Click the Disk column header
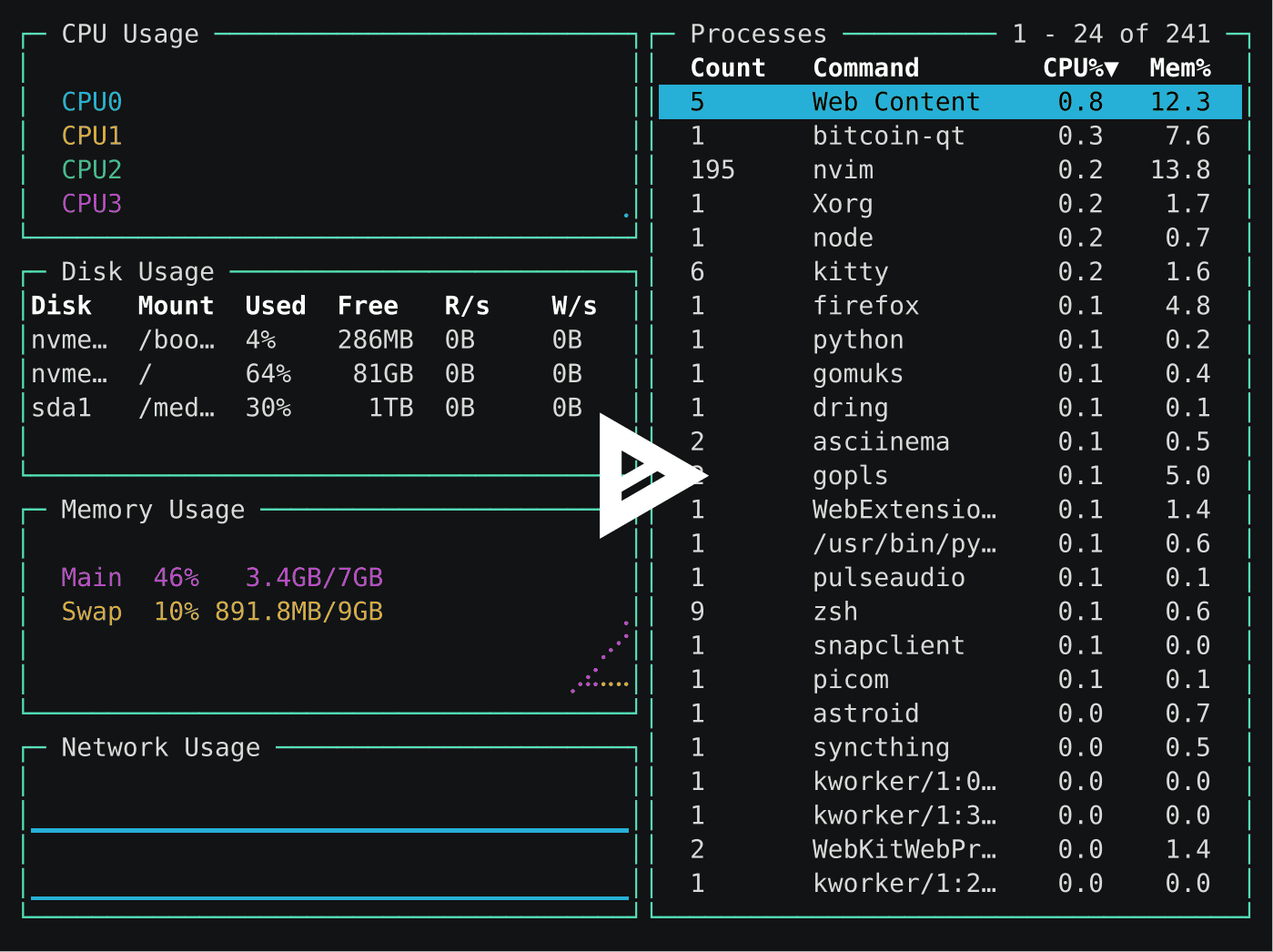Viewport: 1273px width, 952px height. click(x=61, y=306)
